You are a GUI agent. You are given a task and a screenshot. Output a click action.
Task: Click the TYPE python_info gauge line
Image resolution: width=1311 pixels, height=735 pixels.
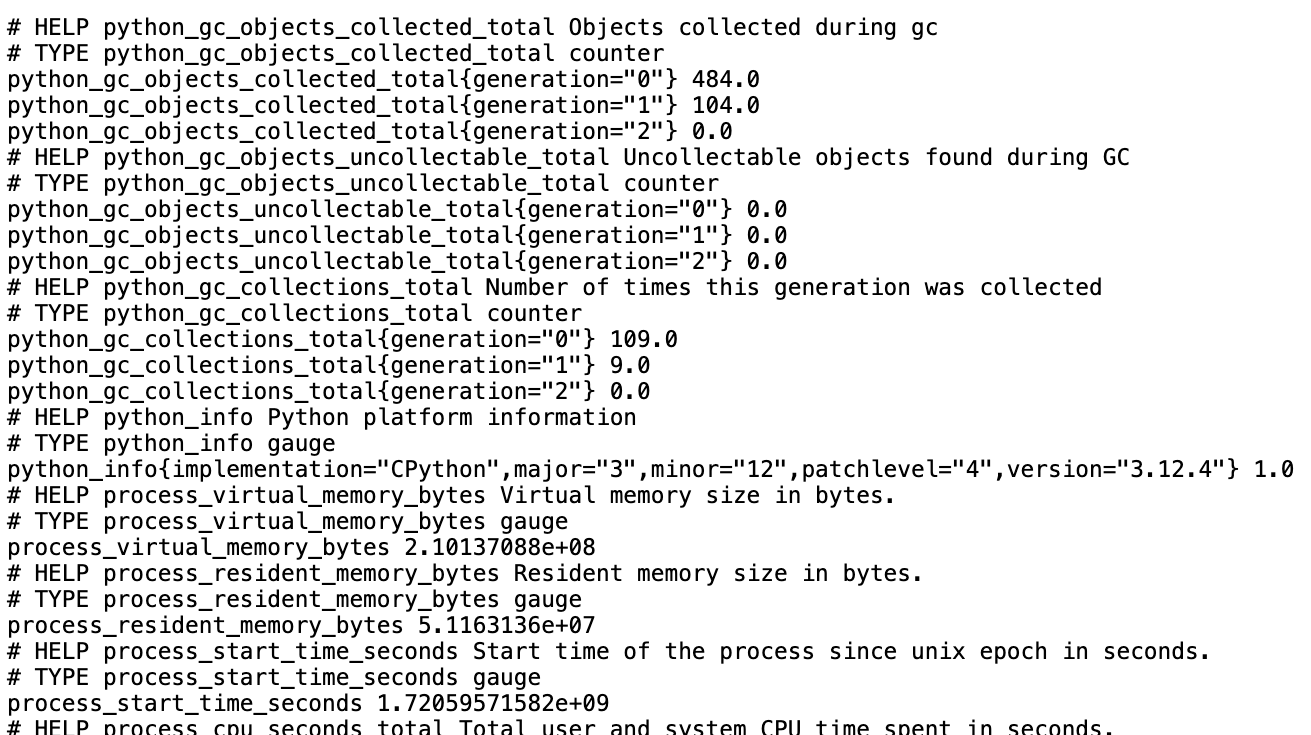pyautogui.click(x=171, y=443)
